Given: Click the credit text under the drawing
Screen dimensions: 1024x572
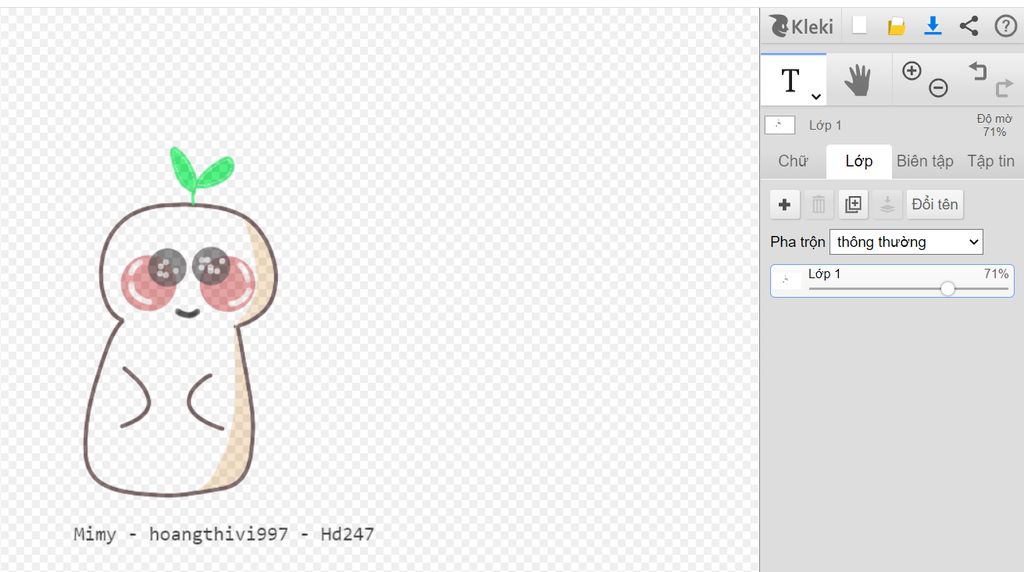Looking at the screenshot, I should [223, 534].
